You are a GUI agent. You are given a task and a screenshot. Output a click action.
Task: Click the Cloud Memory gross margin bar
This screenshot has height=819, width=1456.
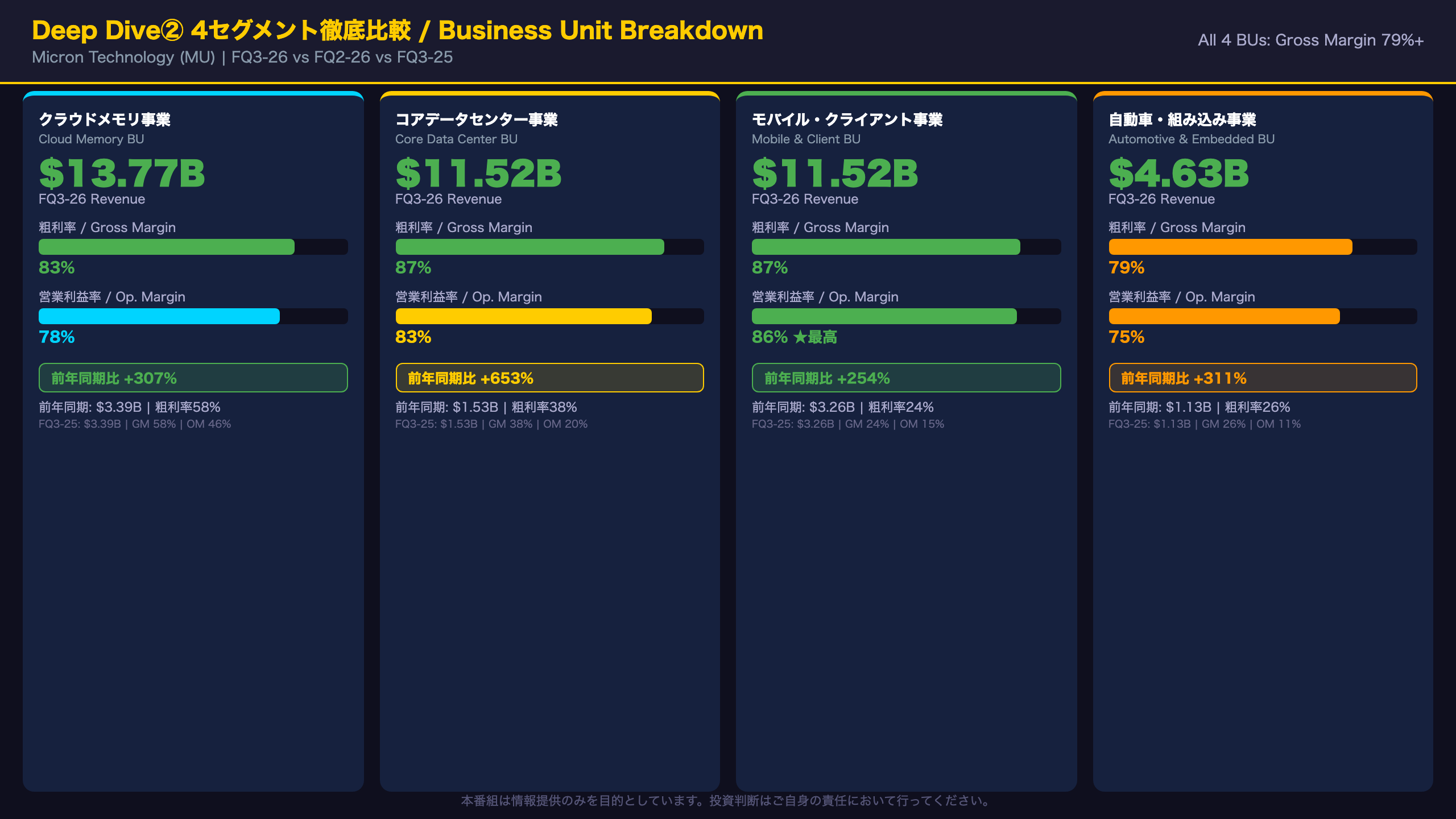tap(193, 247)
